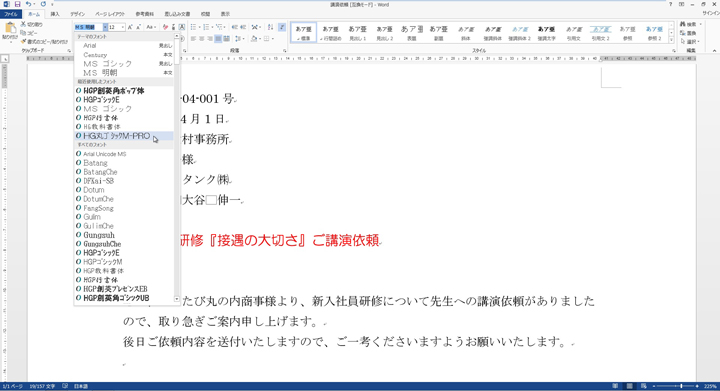The image size is (720, 391).
Task: Collapse the ribbon with arrow
Action: coord(714,50)
